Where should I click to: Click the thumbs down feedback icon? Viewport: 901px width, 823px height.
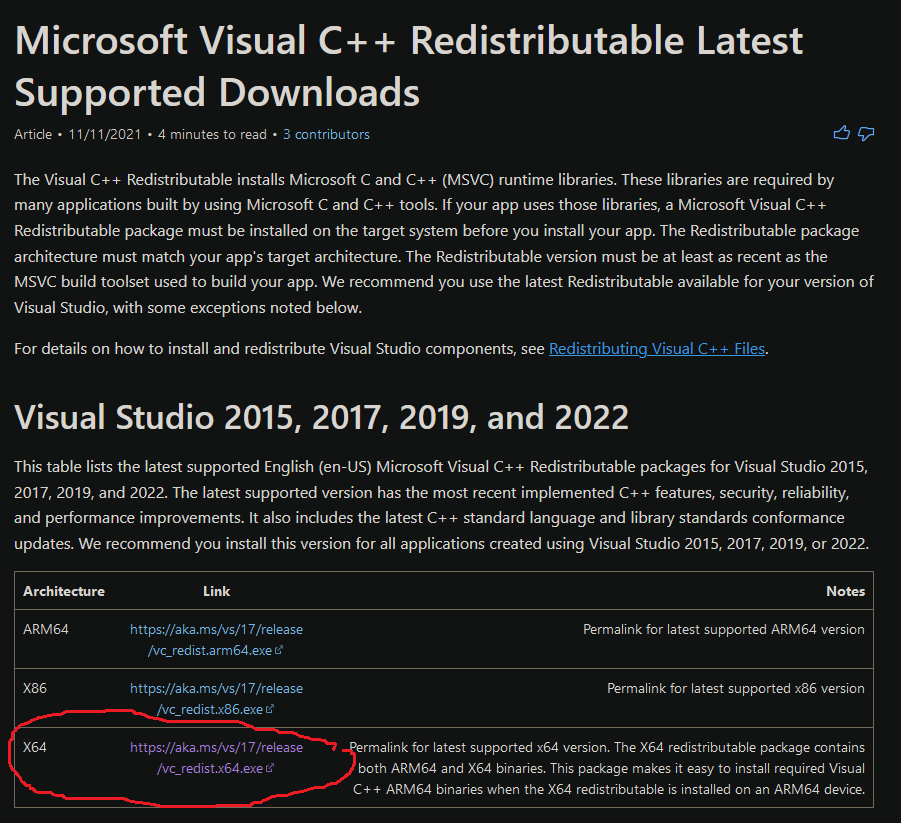pyautogui.click(x=866, y=134)
